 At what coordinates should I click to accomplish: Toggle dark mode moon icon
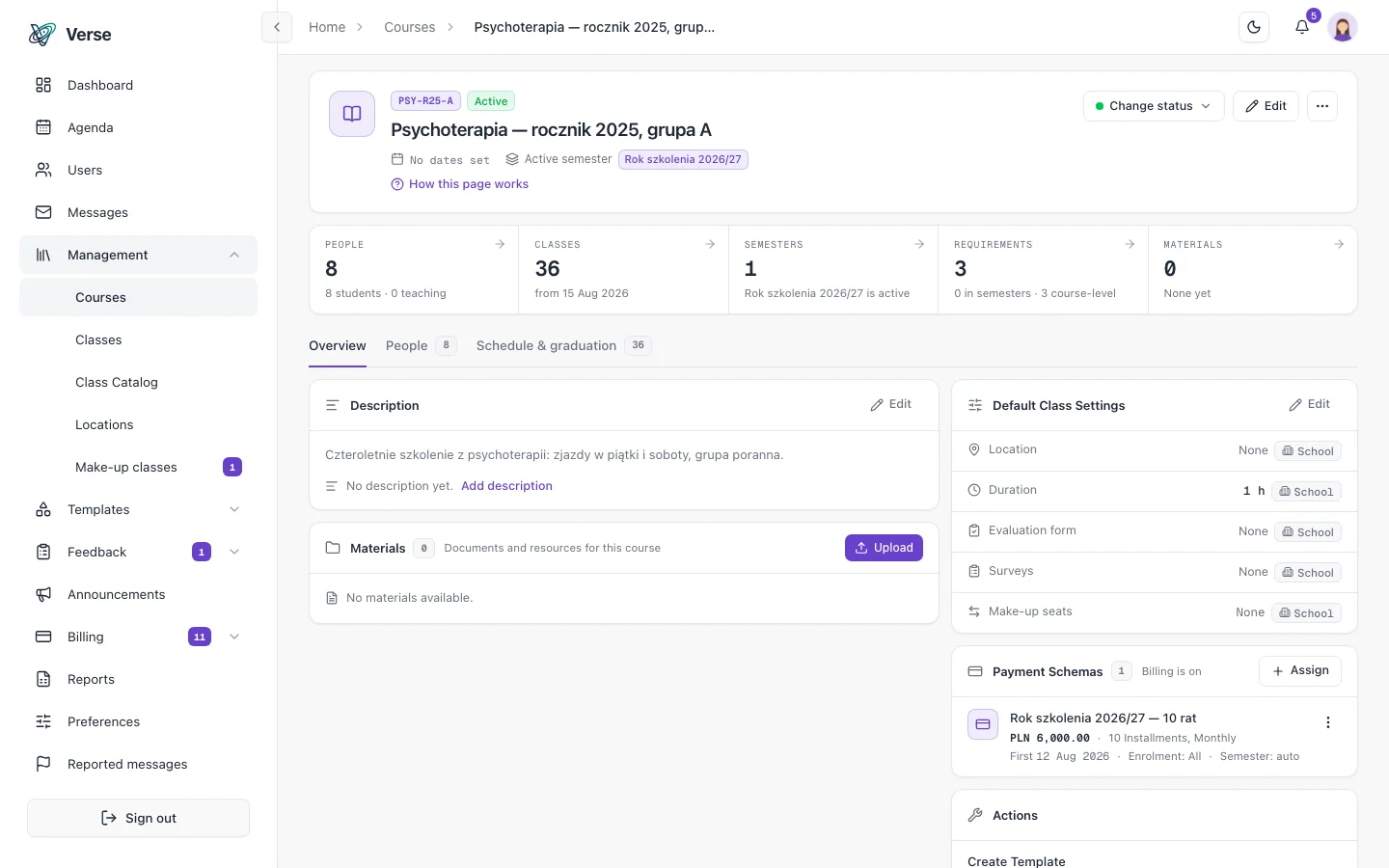pos(1254,27)
